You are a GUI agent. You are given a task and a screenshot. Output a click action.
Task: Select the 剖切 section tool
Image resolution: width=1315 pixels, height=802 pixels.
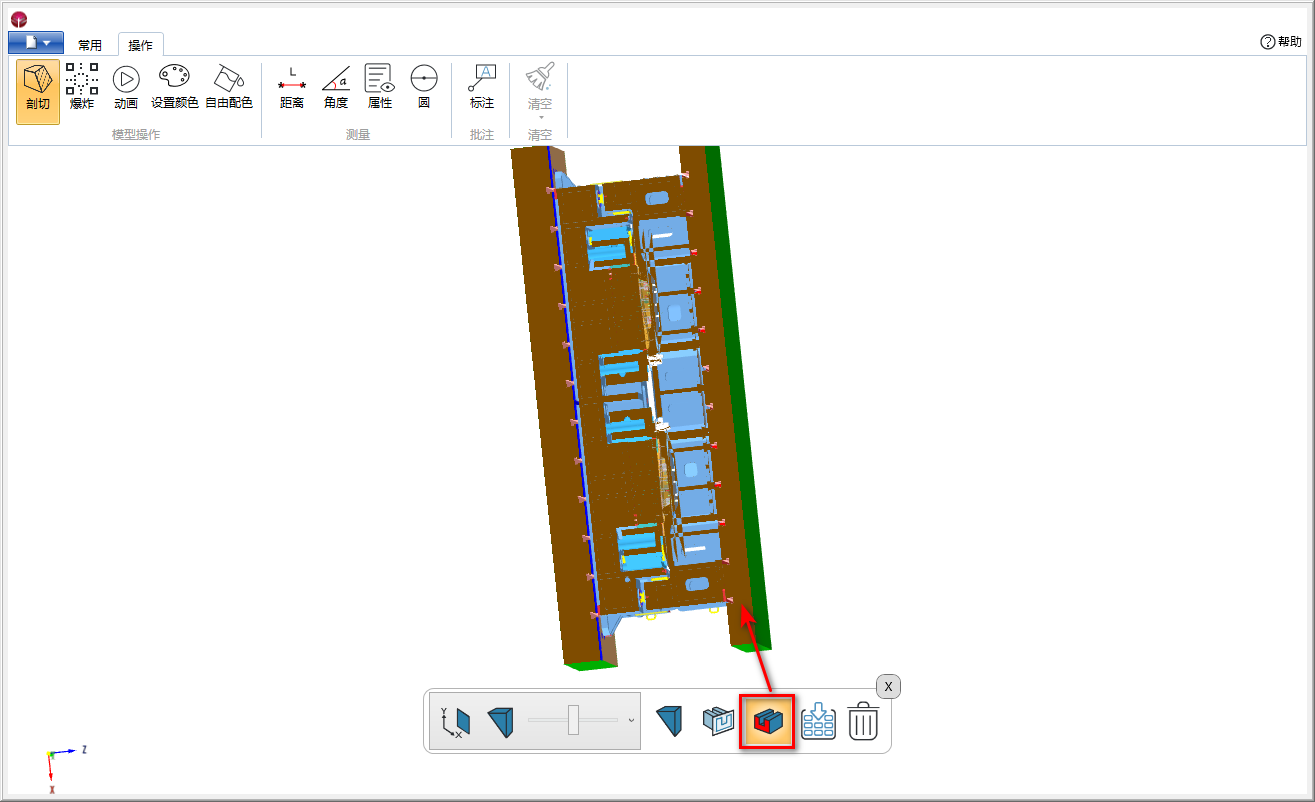(x=37, y=91)
